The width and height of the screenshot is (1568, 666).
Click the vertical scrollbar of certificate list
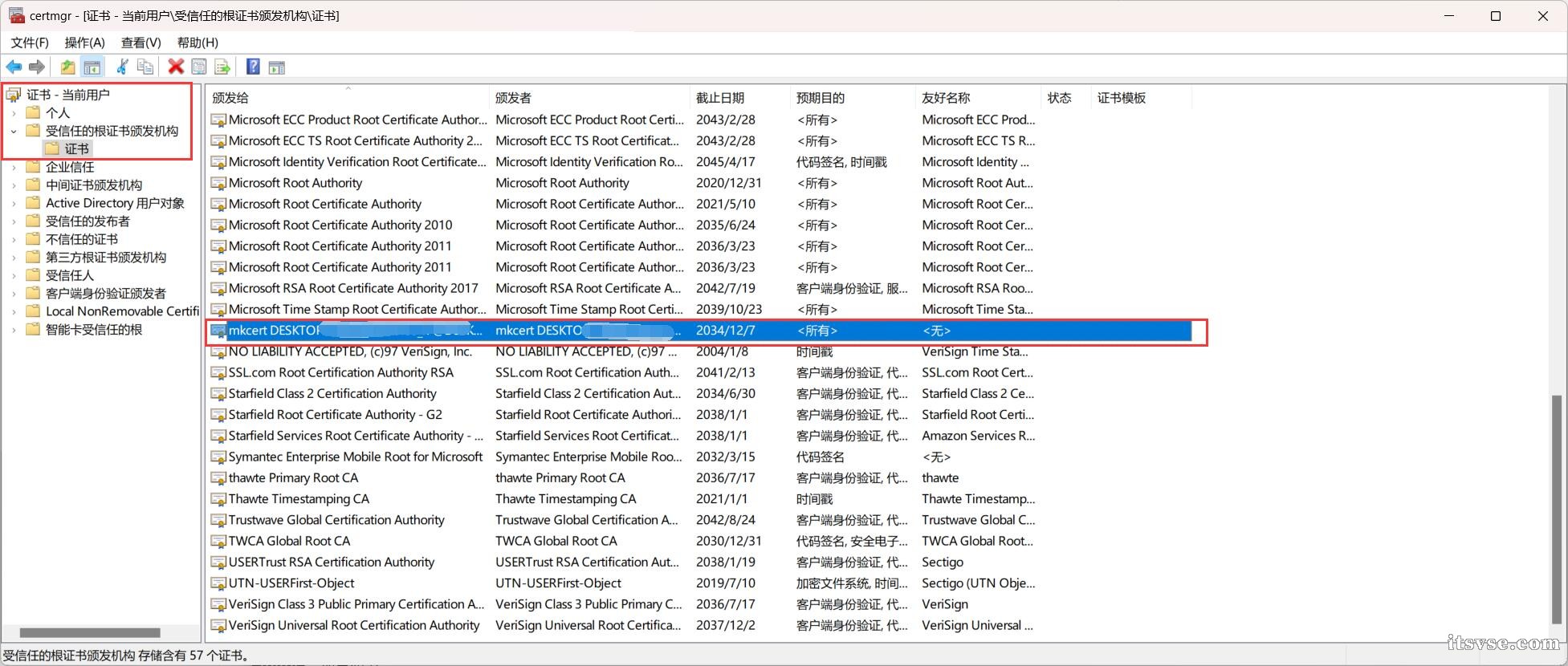coord(1558,510)
